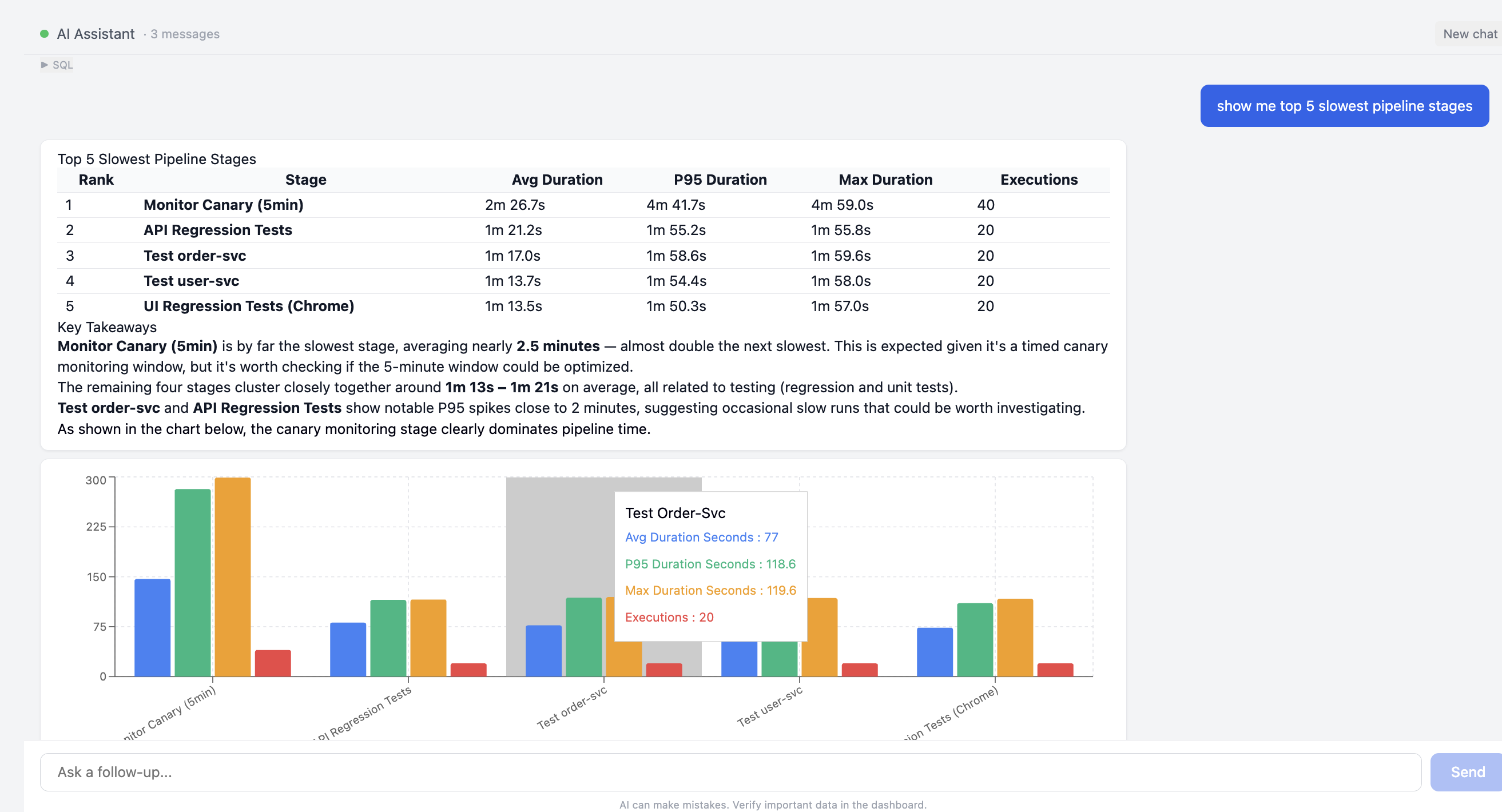This screenshot has width=1502, height=812.
Task: Click the Test Order-Svc chart tooltip title
Action: coord(675,513)
